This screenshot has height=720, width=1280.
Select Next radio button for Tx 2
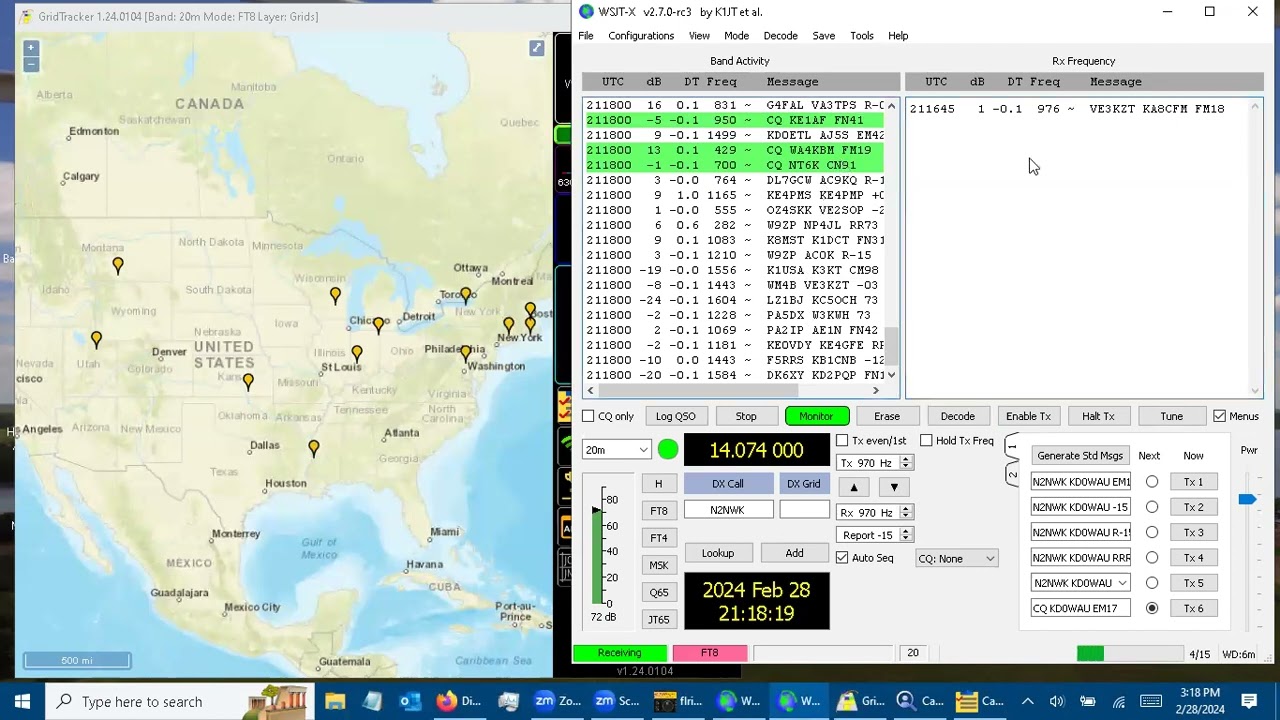point(1152,507)
